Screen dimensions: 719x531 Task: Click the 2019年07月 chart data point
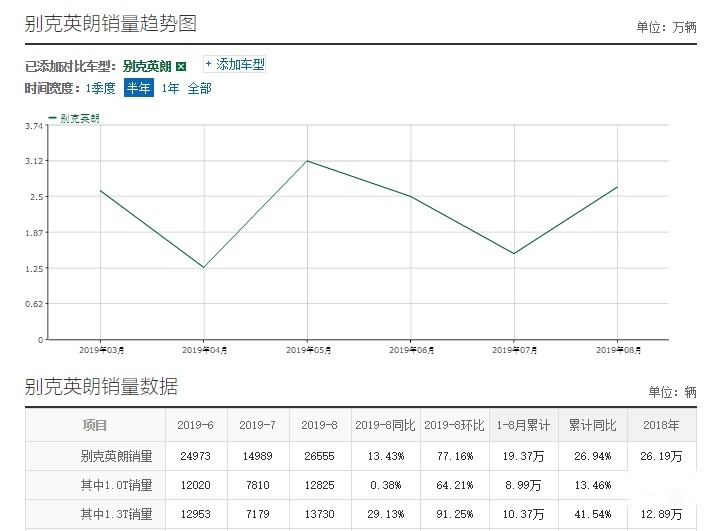[514, 254]
